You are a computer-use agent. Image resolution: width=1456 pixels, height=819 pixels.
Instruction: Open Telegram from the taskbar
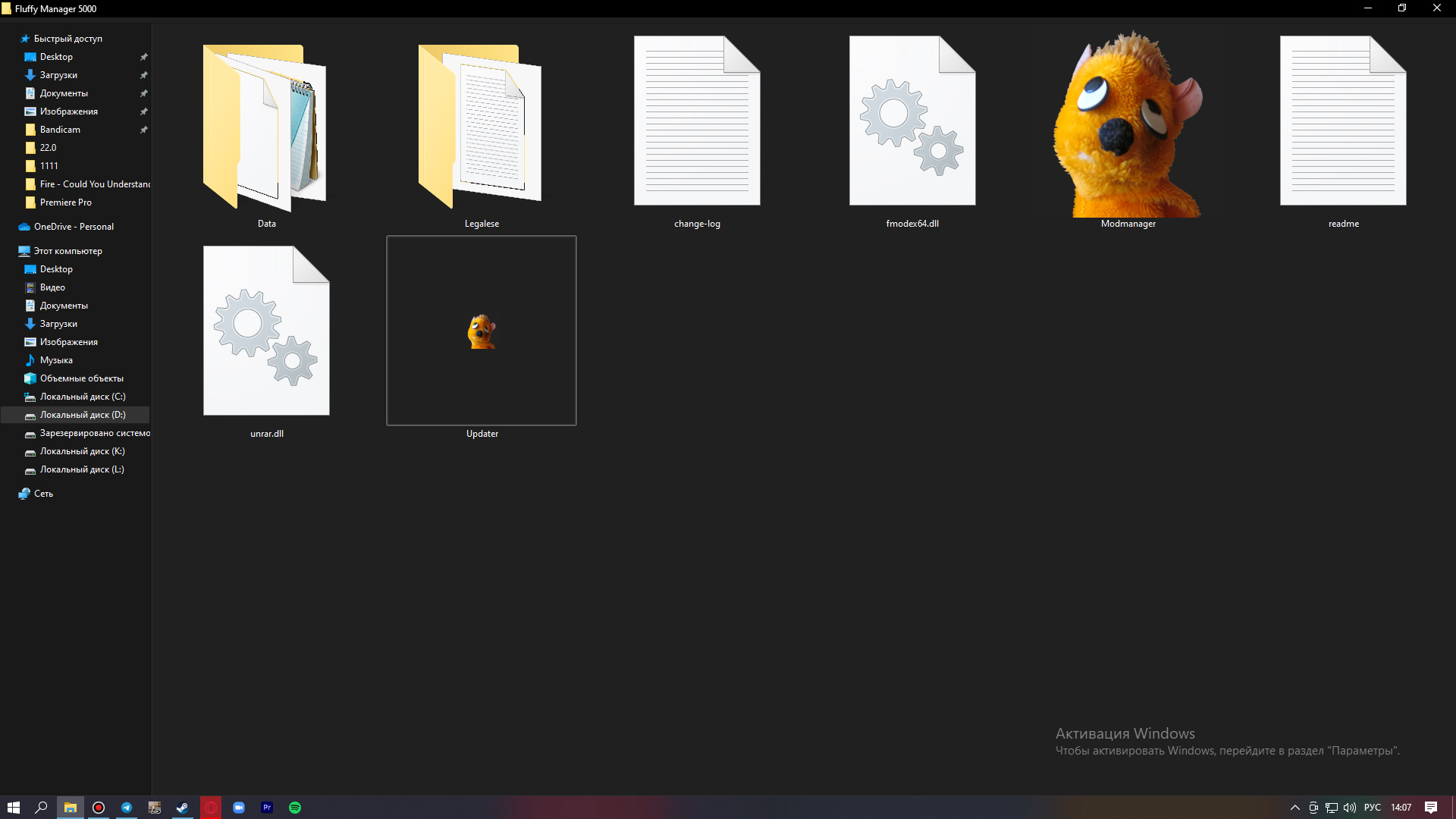[127, 808]
